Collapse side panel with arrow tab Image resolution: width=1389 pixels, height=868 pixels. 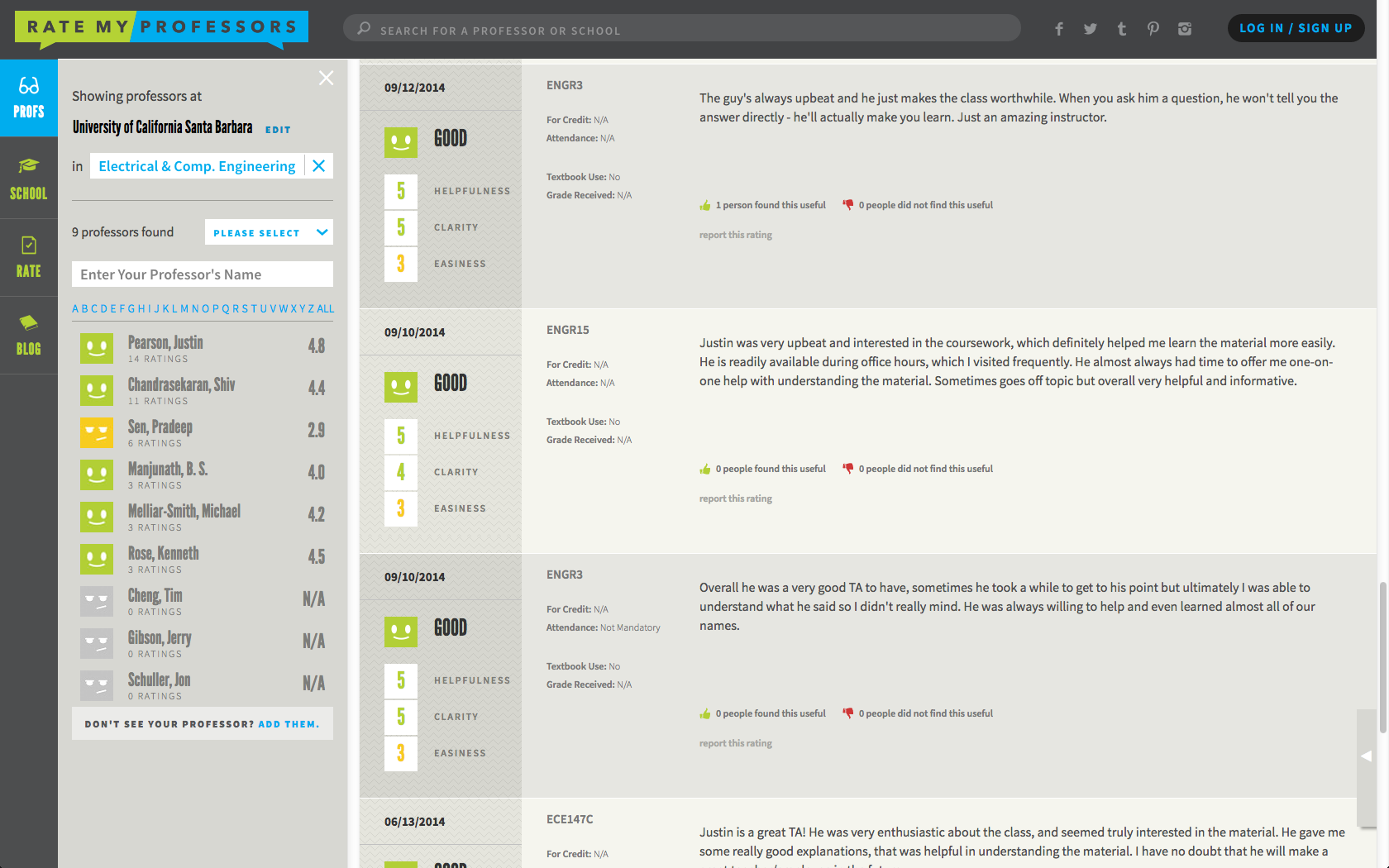point(1366,756)
